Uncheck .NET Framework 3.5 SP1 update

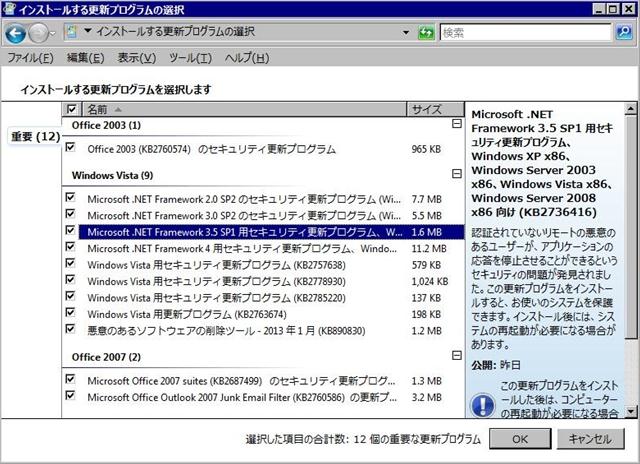(x=70, y=230)
